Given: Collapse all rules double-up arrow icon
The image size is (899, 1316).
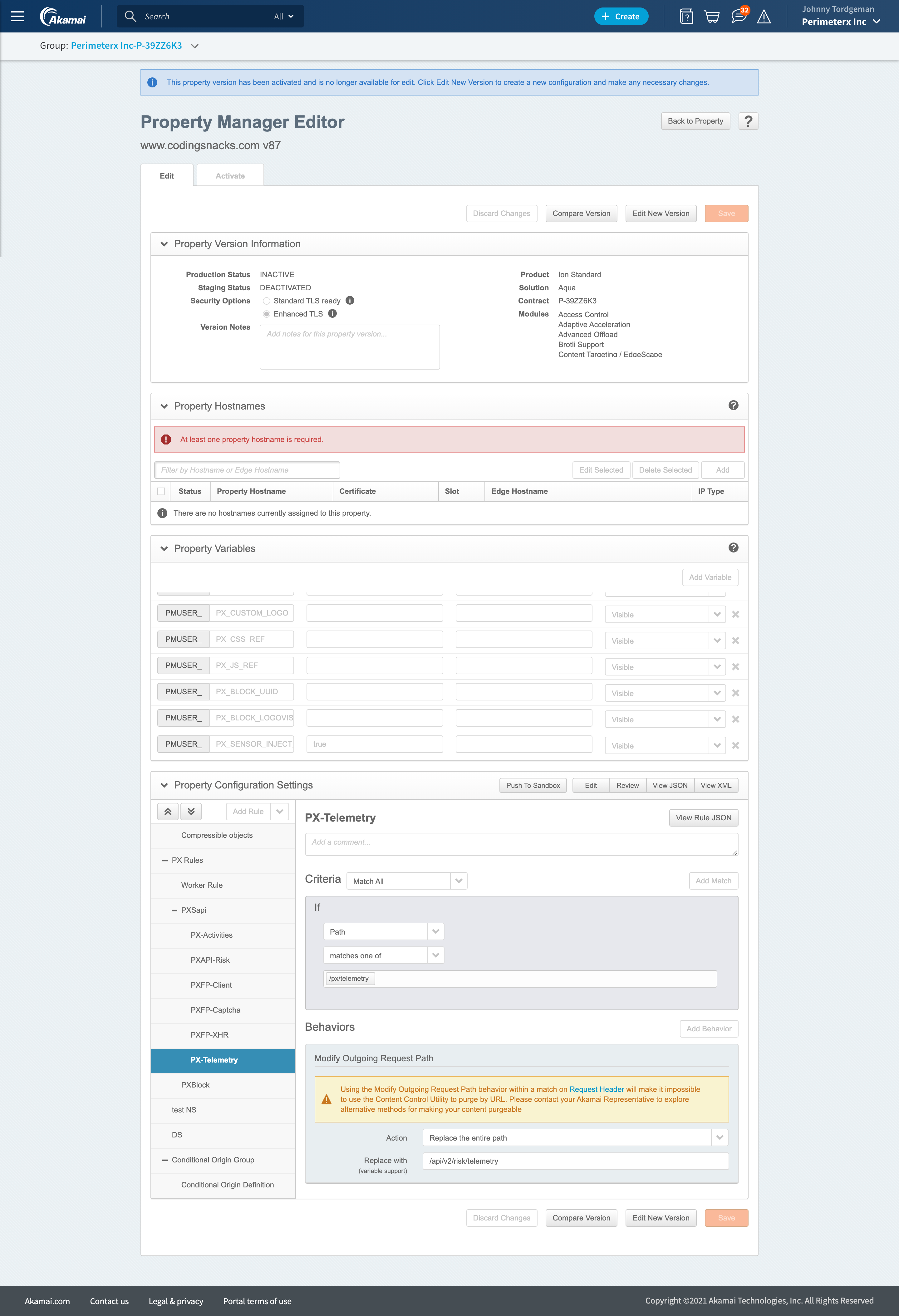Looking at the screenshot, I should tap(168, 812).
